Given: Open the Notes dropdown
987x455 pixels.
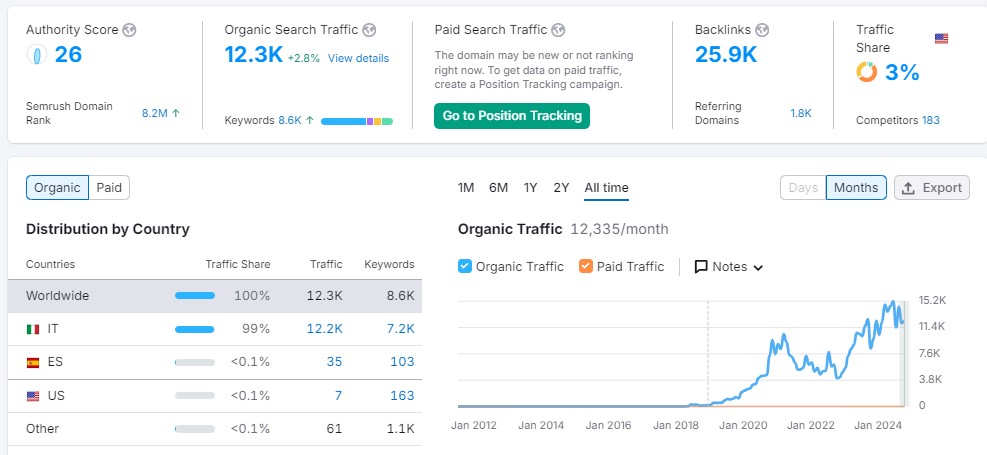Looking at the screenshot, I should [729, 267].
